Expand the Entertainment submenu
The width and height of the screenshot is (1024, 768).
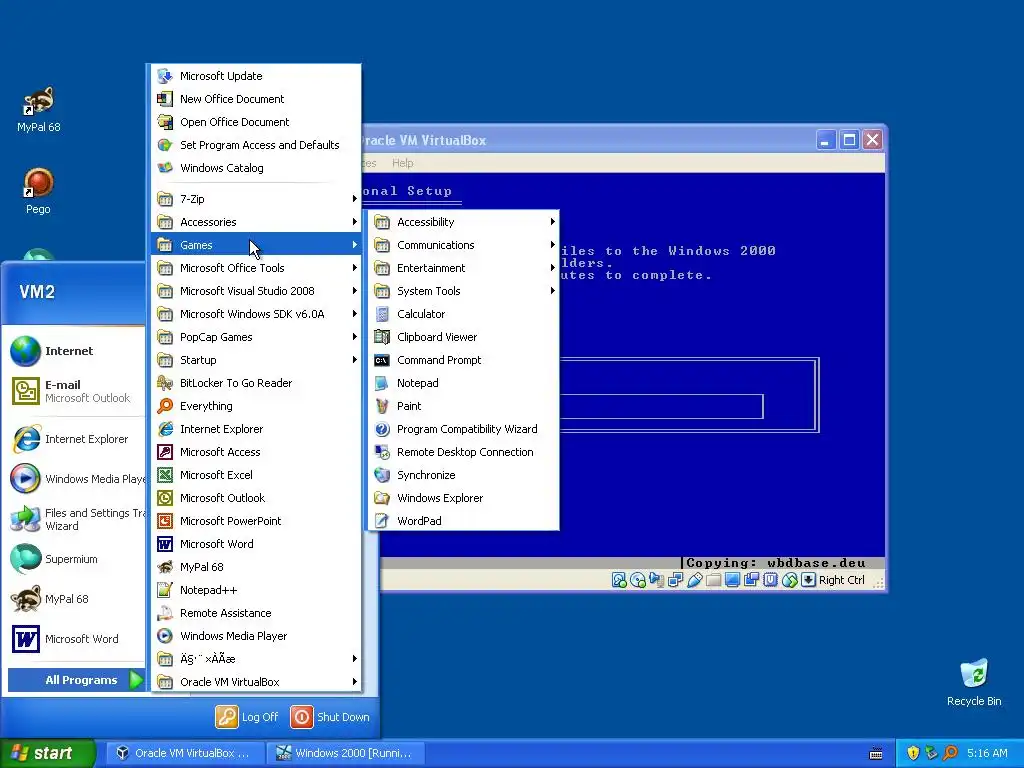463,268
